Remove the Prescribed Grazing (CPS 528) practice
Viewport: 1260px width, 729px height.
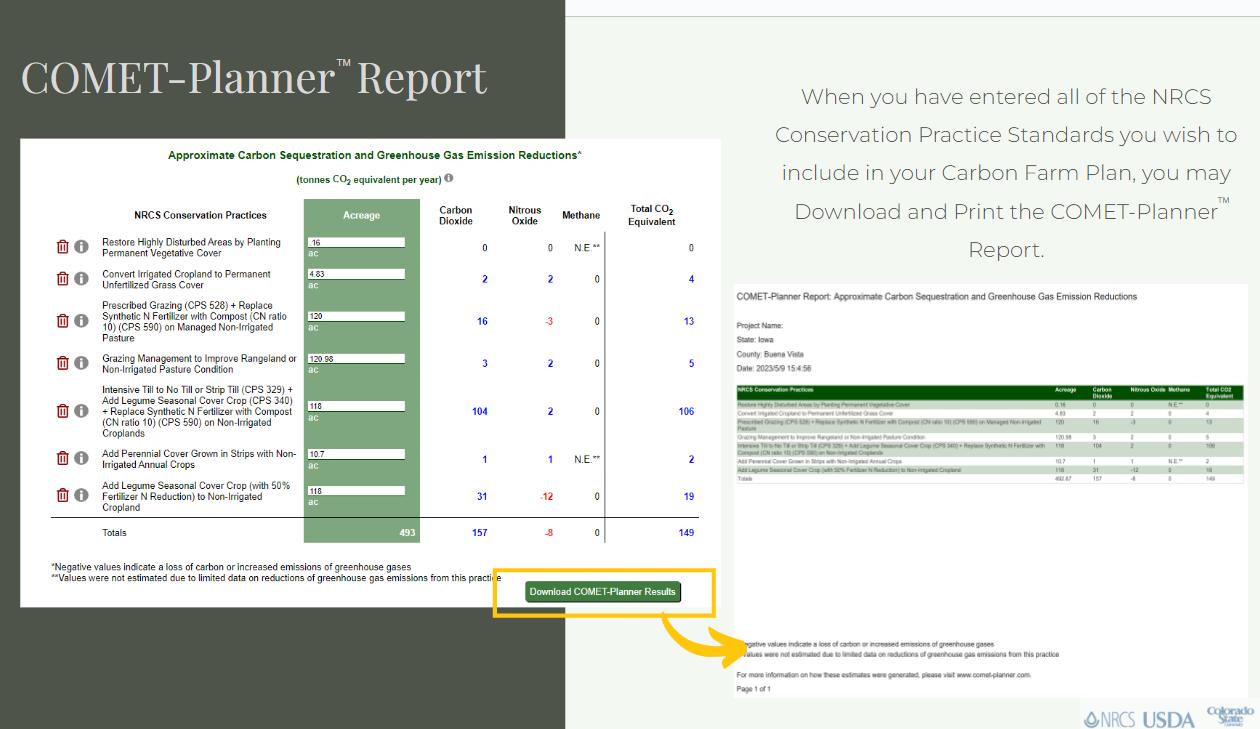click(62, 321)
